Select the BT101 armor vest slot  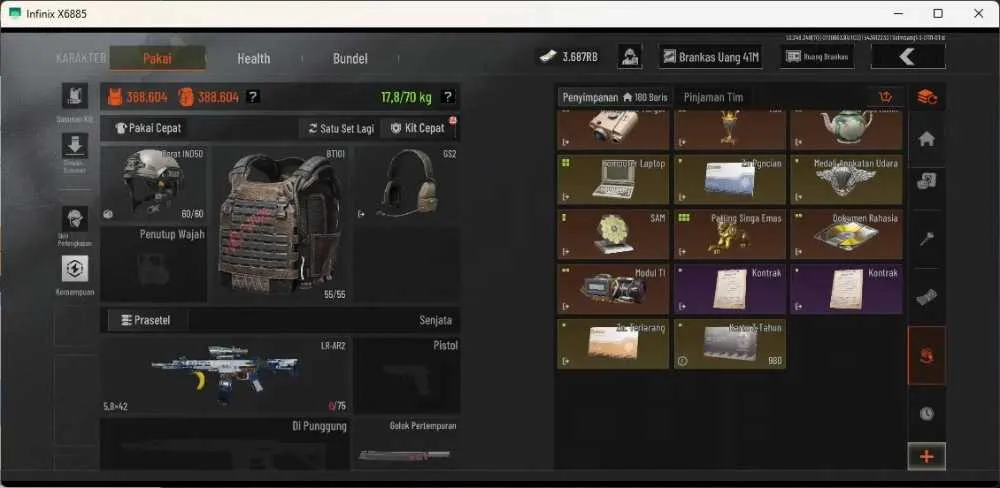(281, 225)
